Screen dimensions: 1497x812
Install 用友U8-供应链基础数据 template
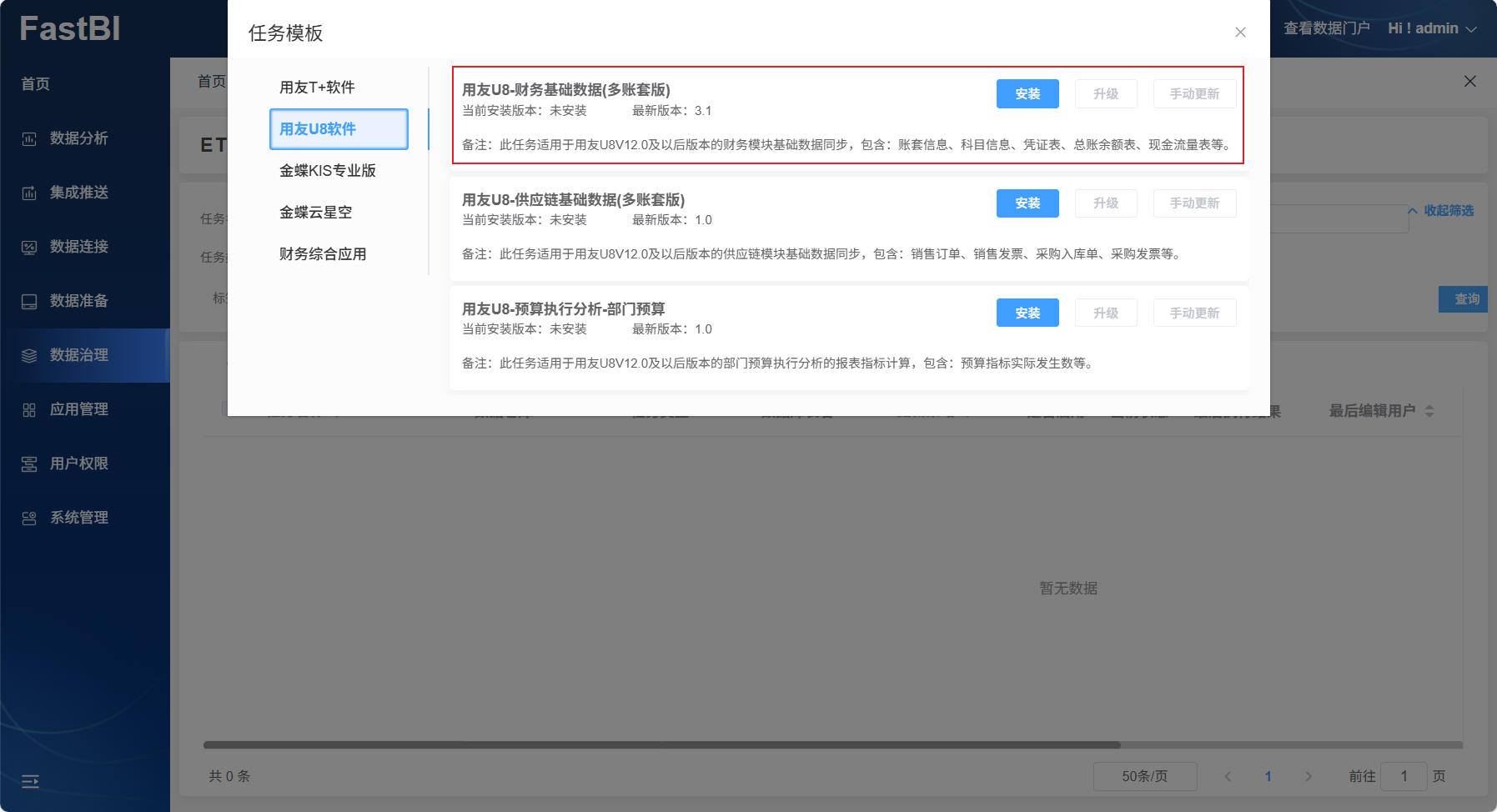coord(1027,203)
